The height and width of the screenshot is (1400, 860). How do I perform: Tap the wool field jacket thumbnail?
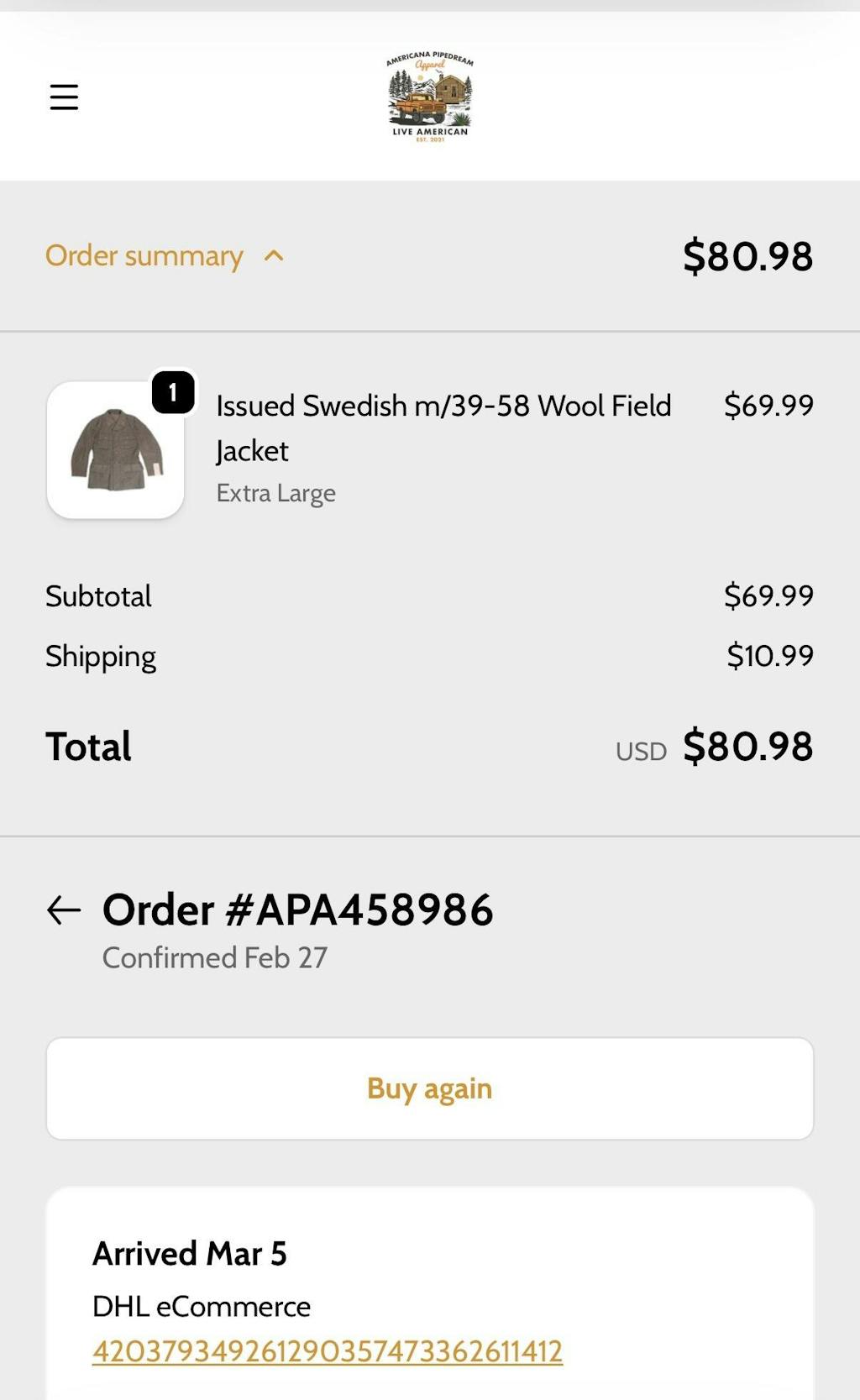click(x=116, y=451)
